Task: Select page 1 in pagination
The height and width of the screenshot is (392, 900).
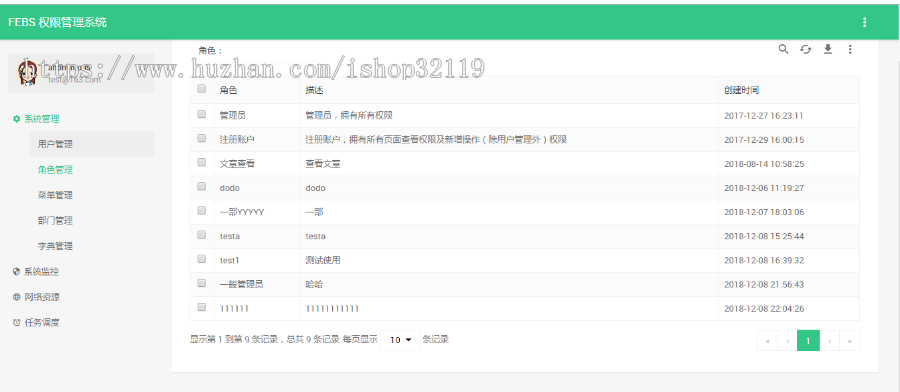Action: (x=808, y=340)
